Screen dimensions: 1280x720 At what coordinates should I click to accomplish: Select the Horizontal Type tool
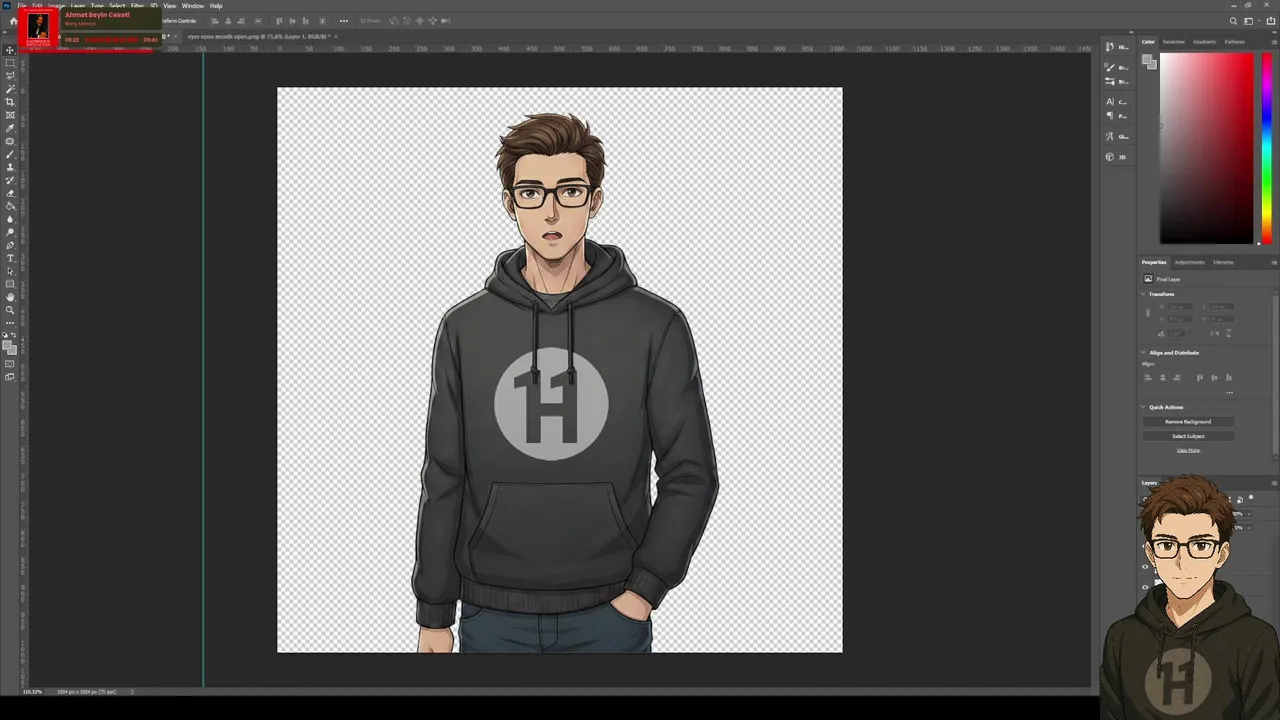[11, 258]
